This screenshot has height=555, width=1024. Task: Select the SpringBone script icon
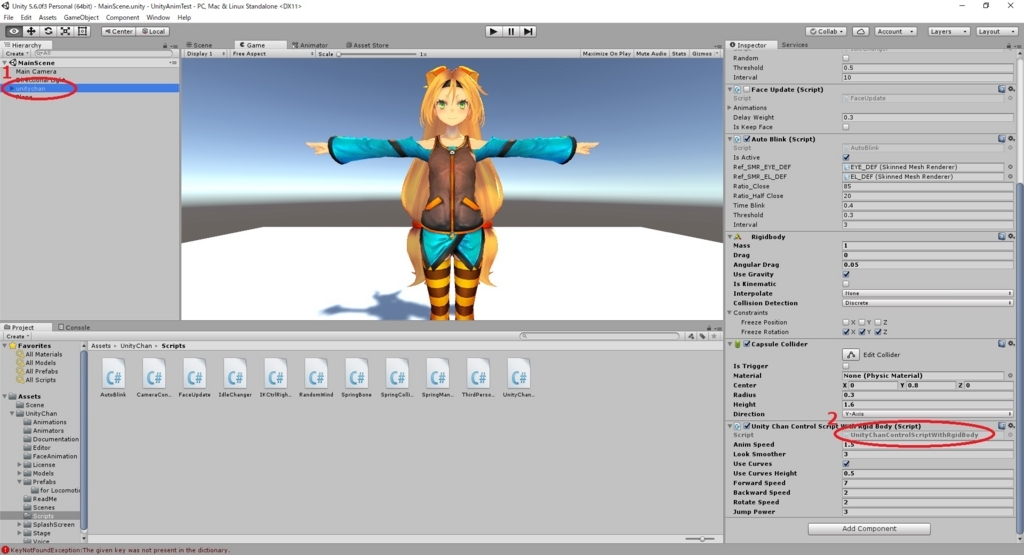(357, 377)
